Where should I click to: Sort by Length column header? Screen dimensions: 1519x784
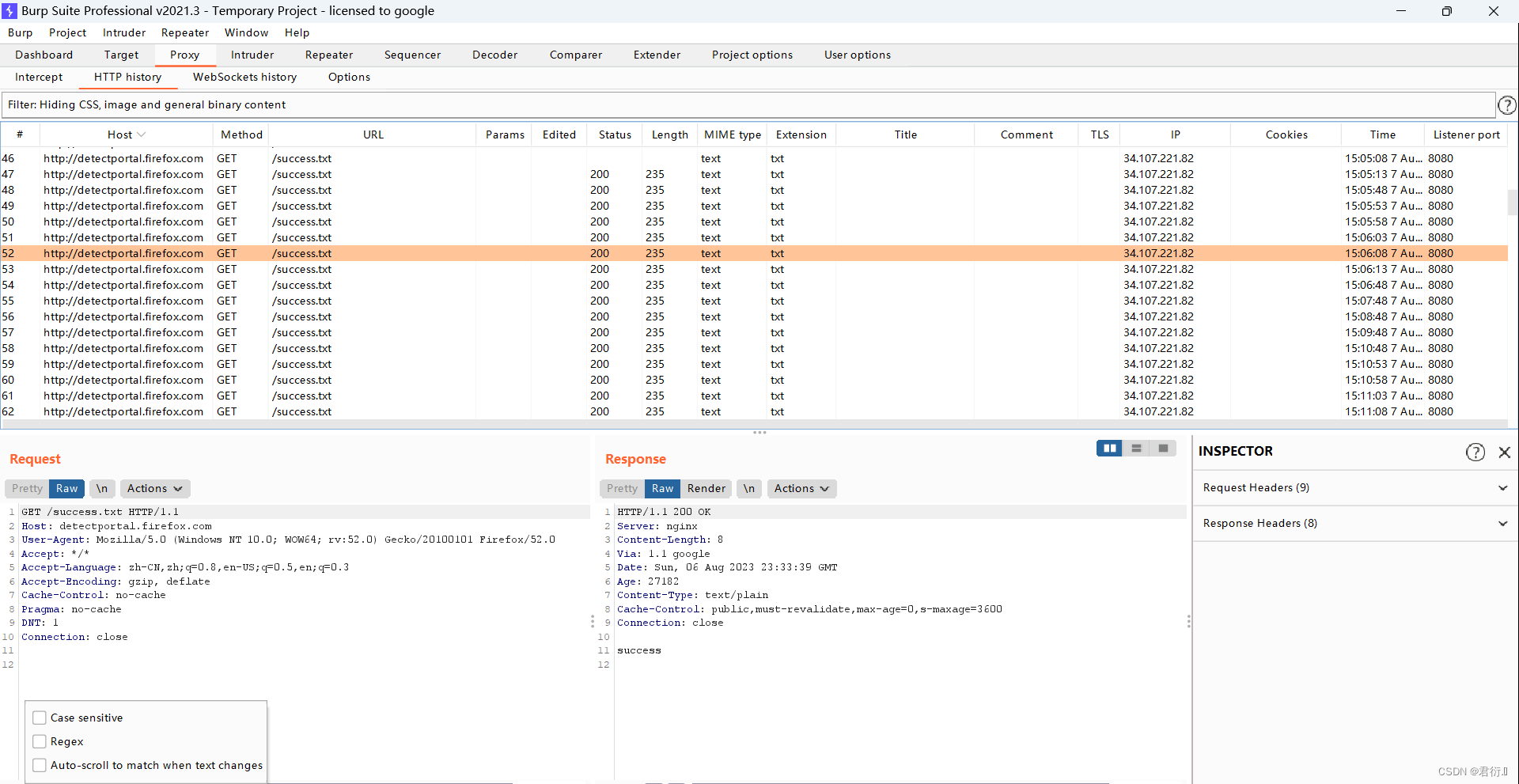tap(670, 134)
